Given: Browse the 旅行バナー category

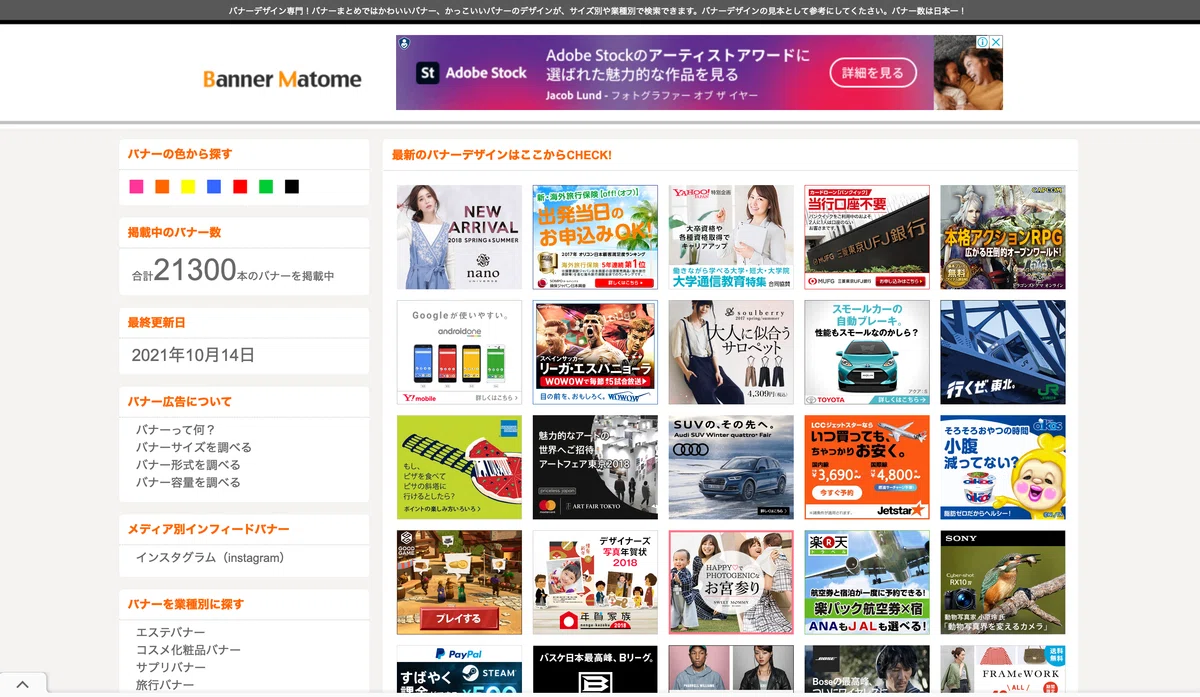Looking at the screenshot, I should tap(165, 685).
